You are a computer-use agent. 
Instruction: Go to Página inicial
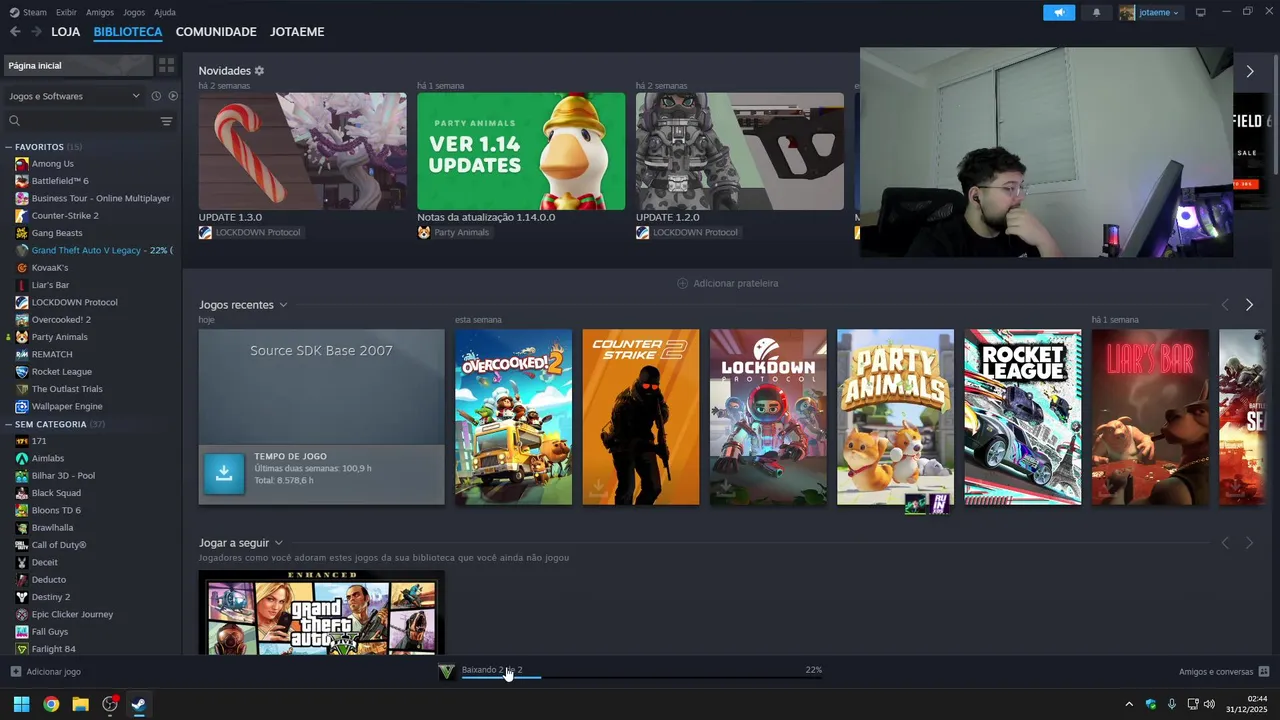pos(78,65)
